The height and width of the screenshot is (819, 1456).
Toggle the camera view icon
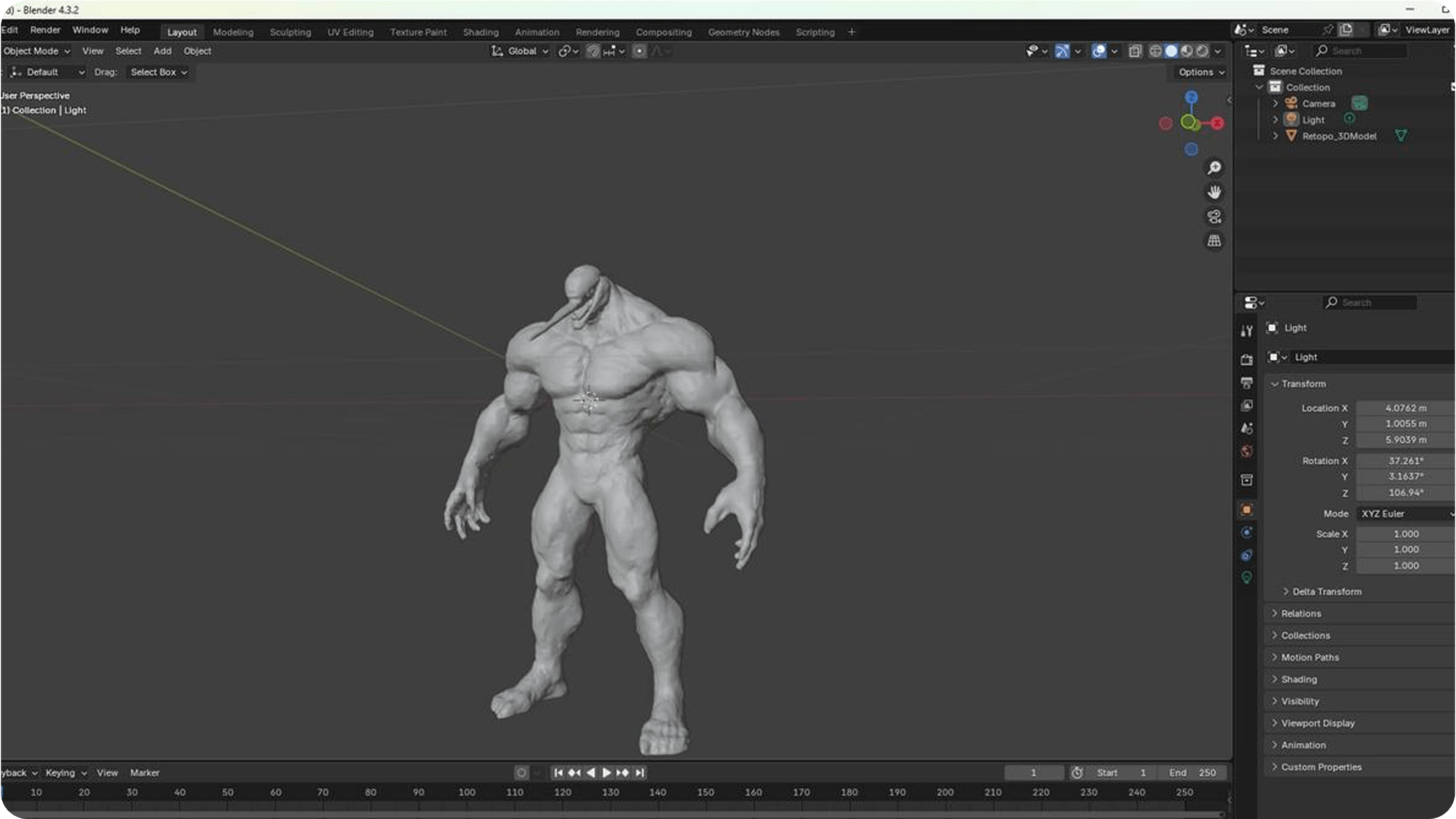(x=1214, y=217)
